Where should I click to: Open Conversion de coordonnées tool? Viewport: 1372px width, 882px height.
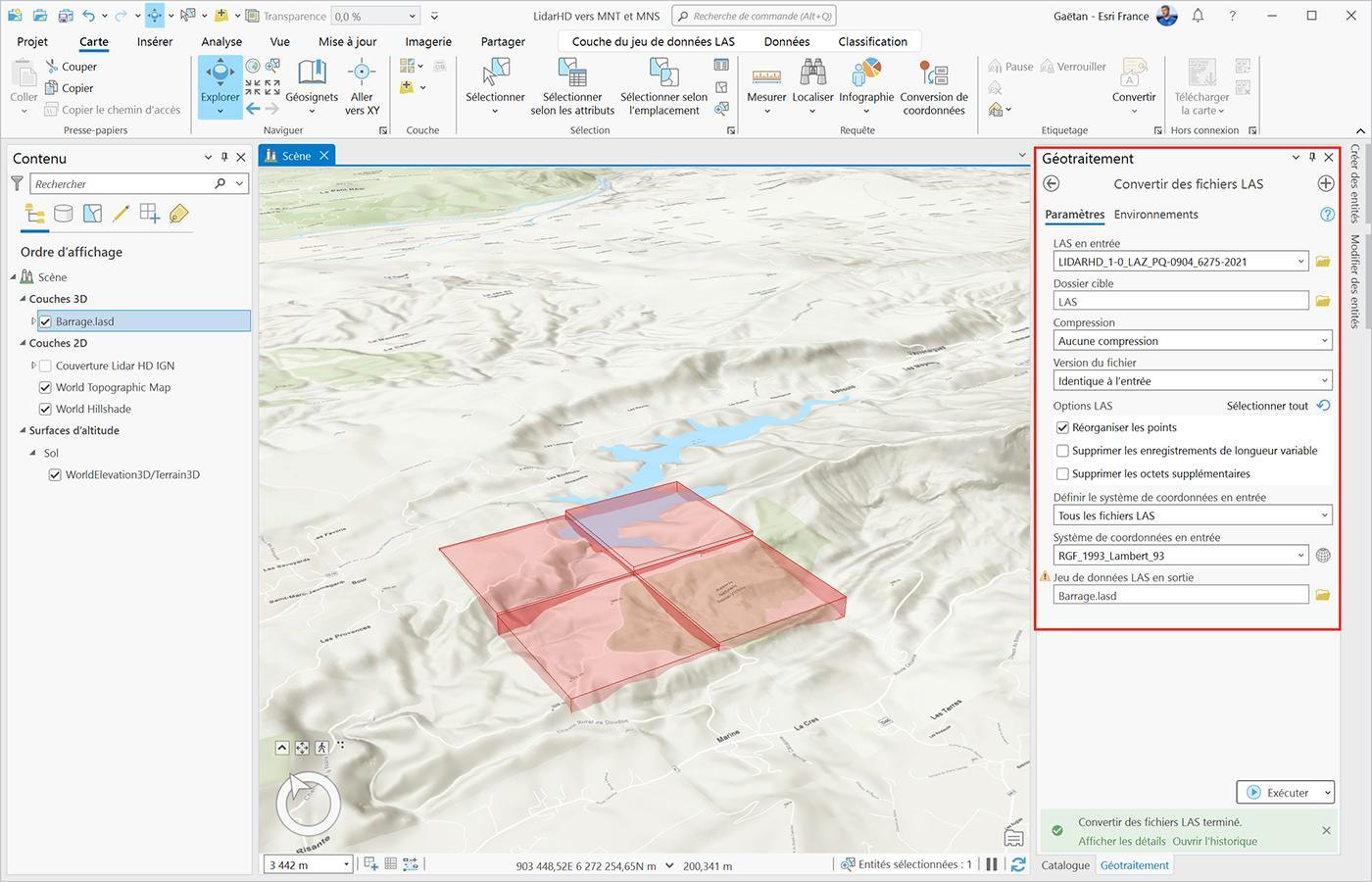(x=934, y=86)
